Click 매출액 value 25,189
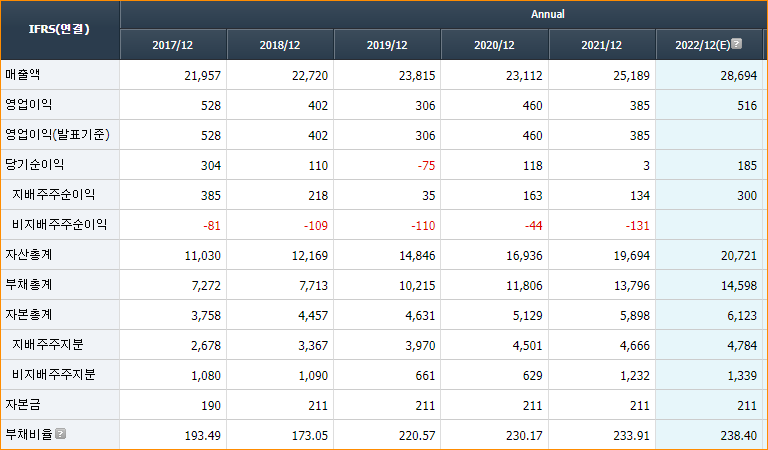Image resolution: width=768 pixels, height=450 pixels. pyautogui.click(x=631, y=76)
